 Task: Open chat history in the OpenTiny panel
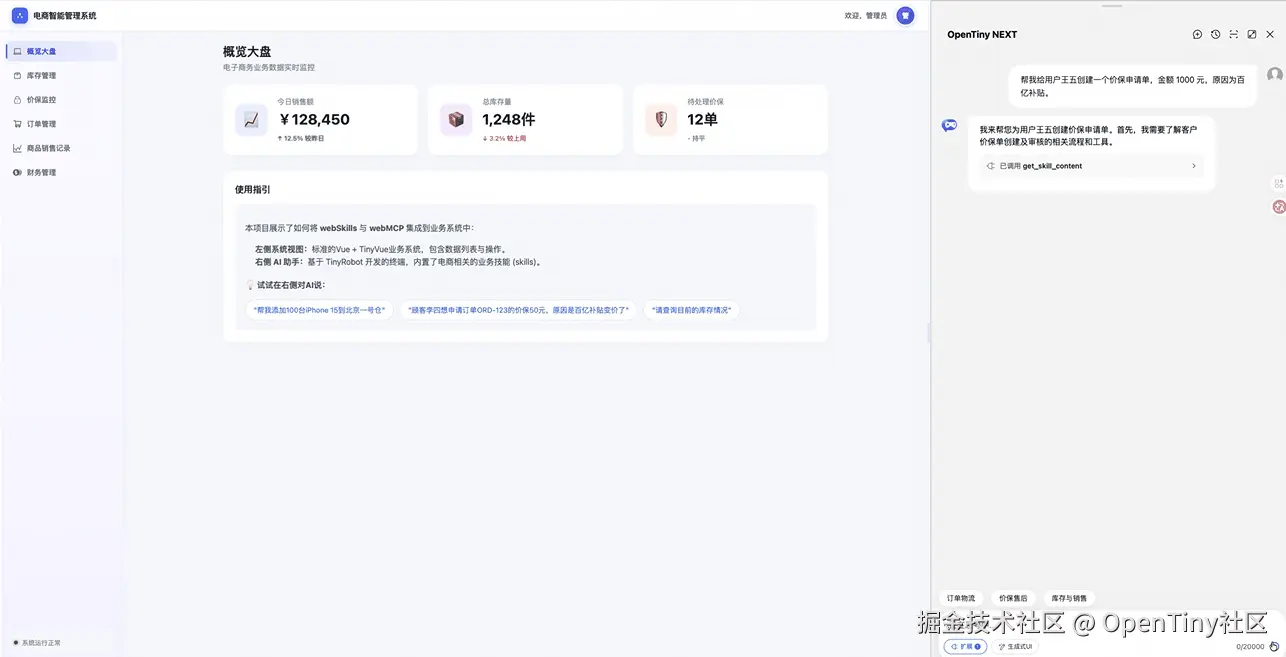coord(1215,34)
